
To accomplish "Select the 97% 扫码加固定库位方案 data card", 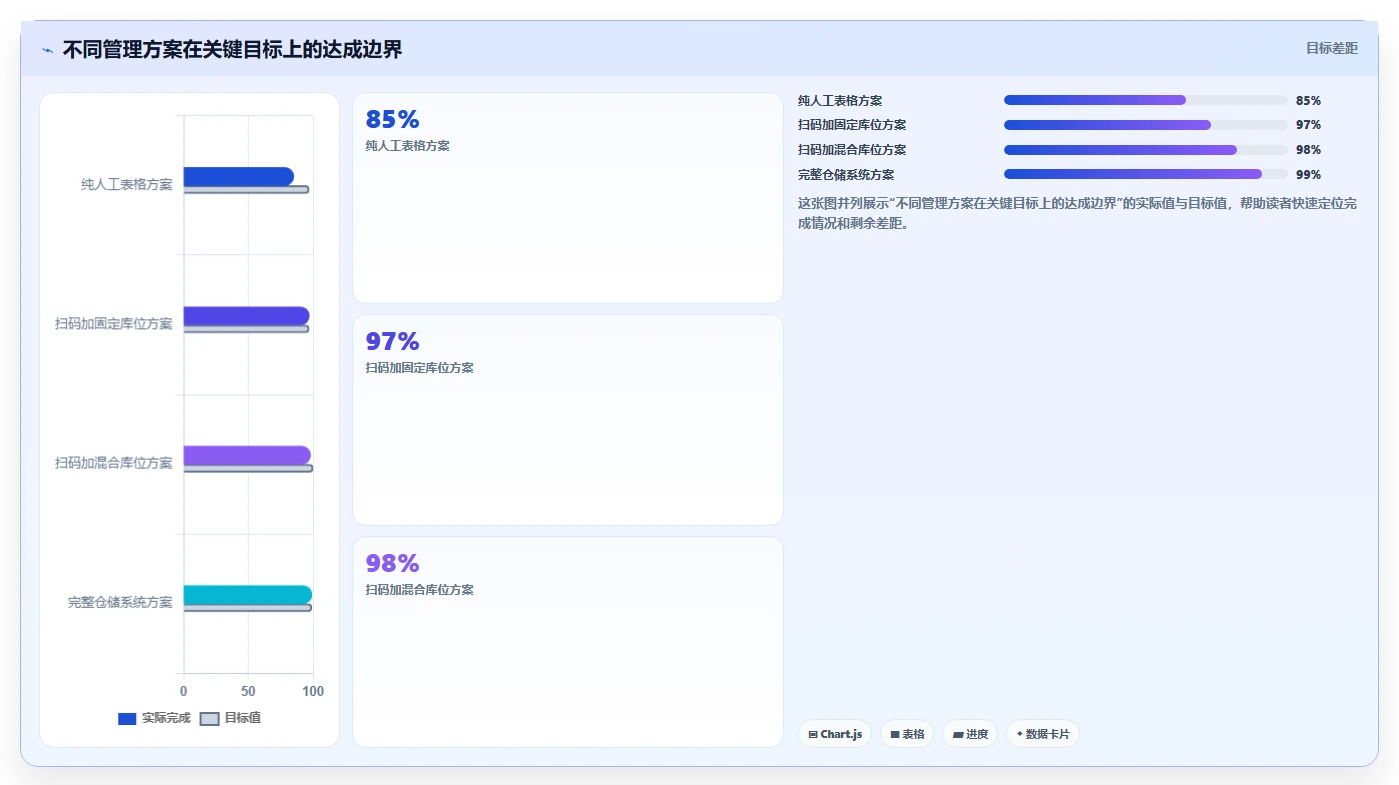I will tap(568, 420).
